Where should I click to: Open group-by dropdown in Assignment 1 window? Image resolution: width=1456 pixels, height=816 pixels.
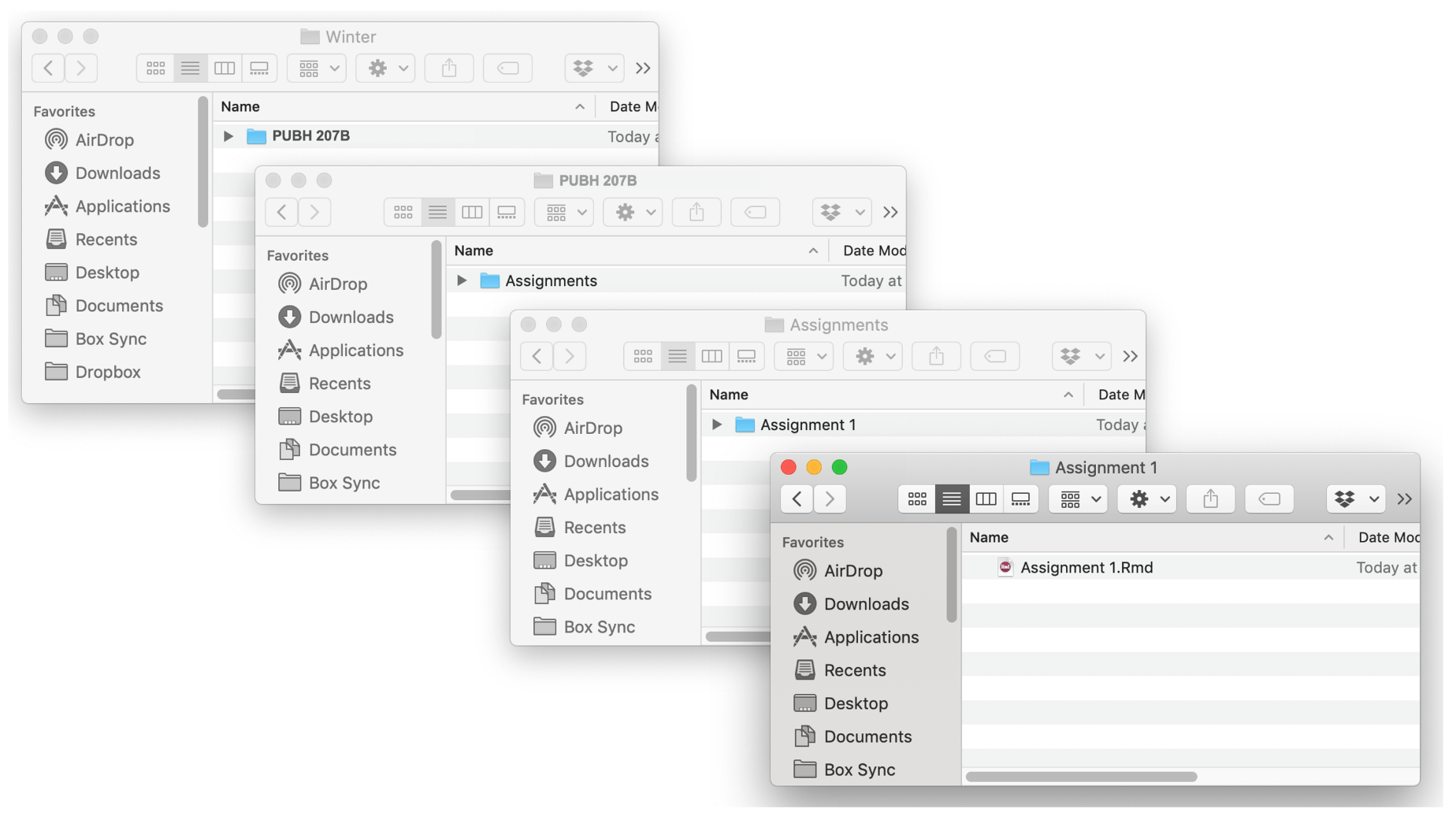pos(1079,499)
